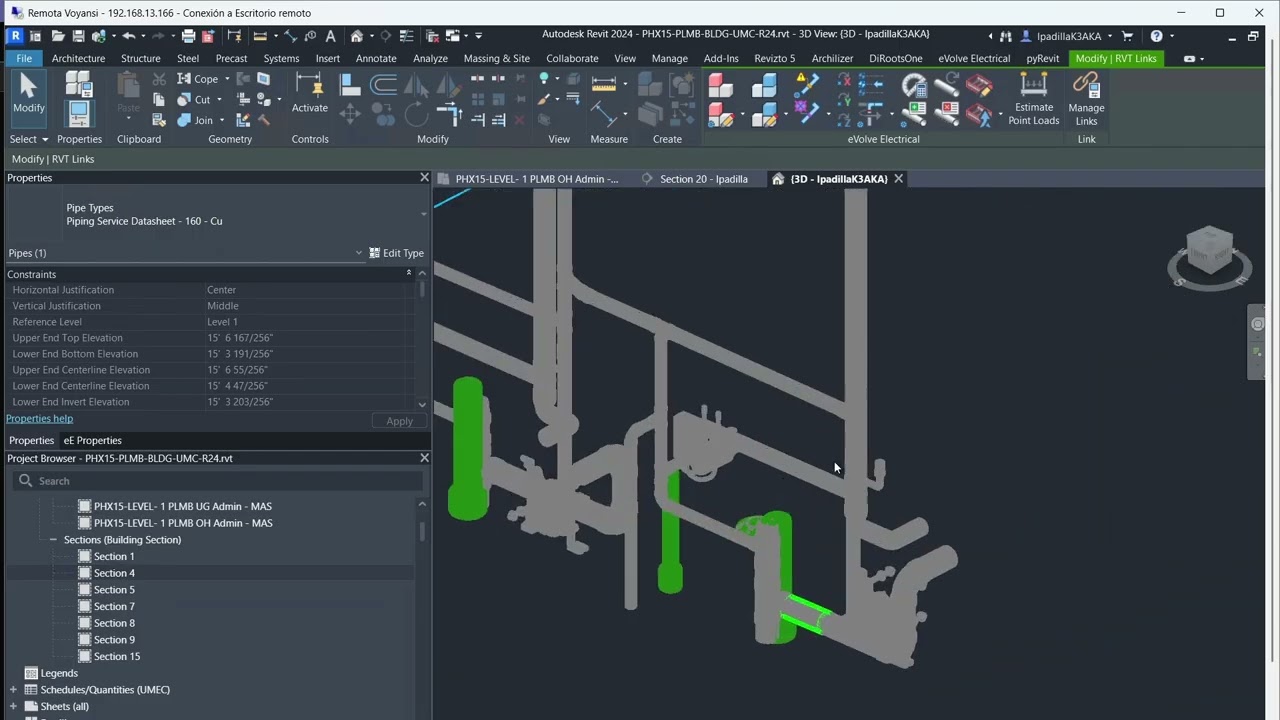Collapse the Constraints section
Viewport: 1280px width, 720px height.
pos(409,273)
